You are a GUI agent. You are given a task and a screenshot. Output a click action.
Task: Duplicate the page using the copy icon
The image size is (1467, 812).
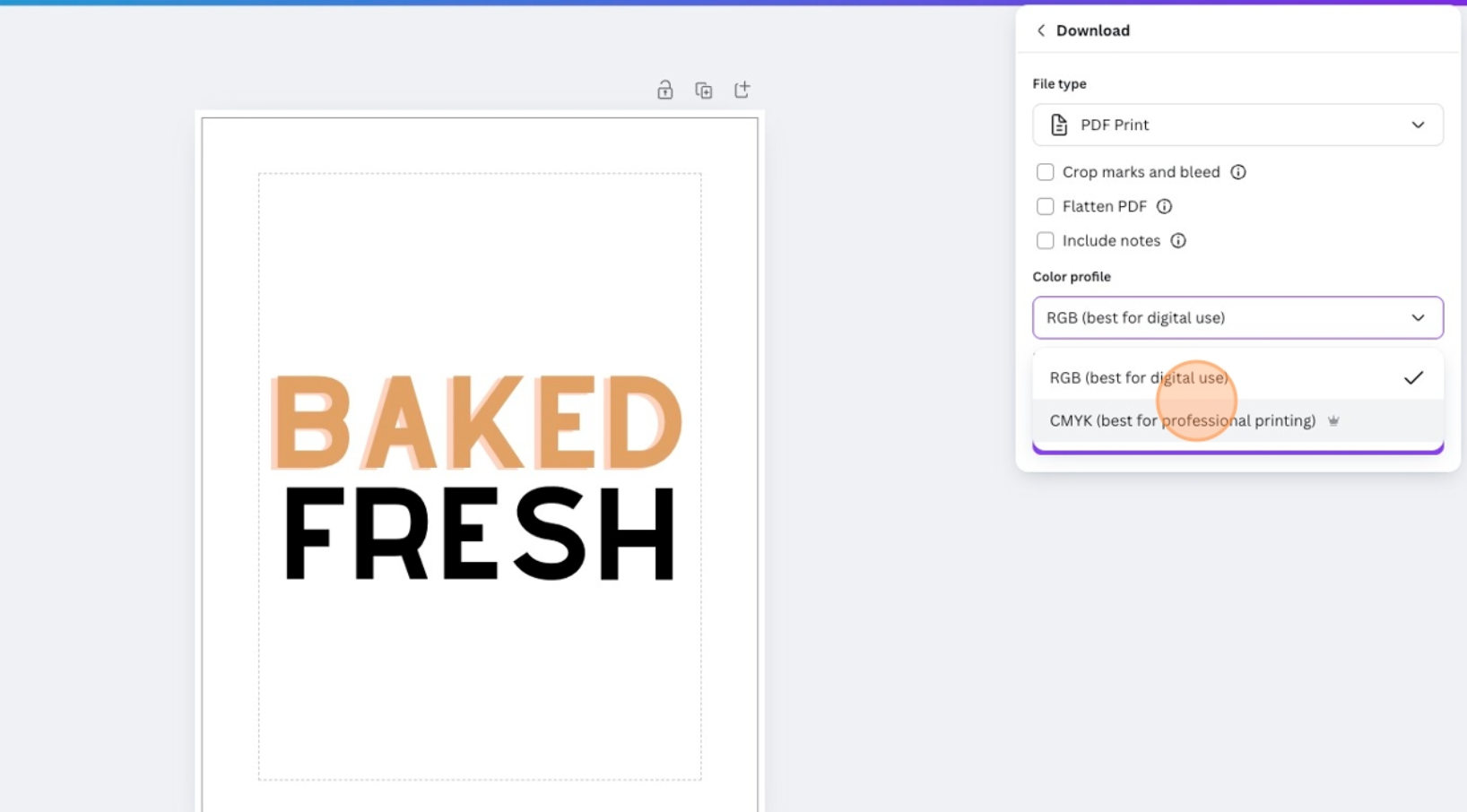coord(704,90)
